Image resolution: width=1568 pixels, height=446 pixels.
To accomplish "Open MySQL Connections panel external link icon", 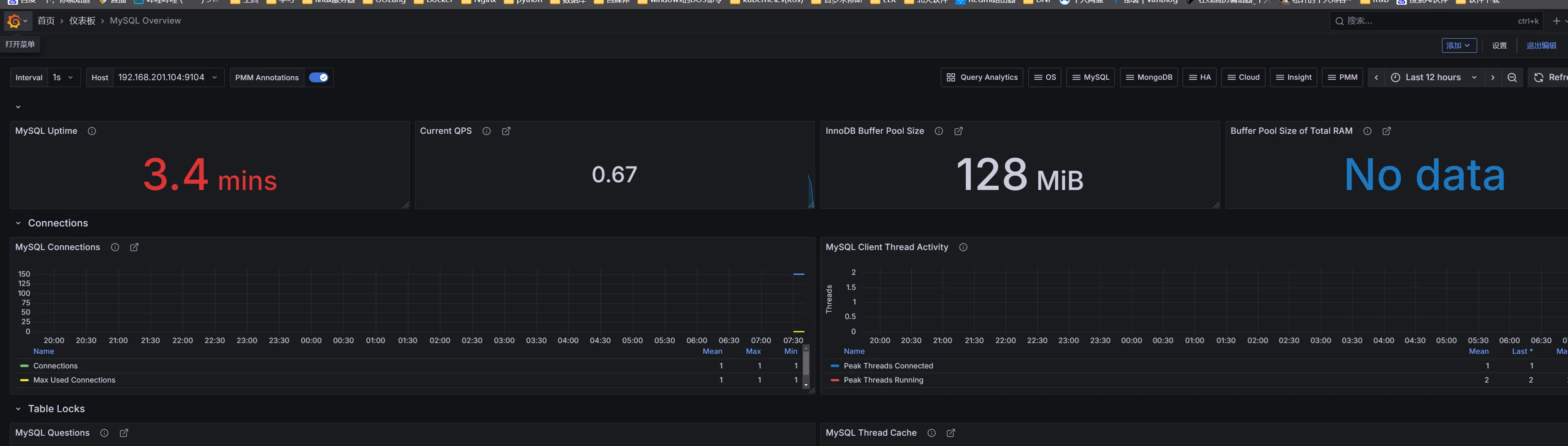I will click(x=135, y=247).
